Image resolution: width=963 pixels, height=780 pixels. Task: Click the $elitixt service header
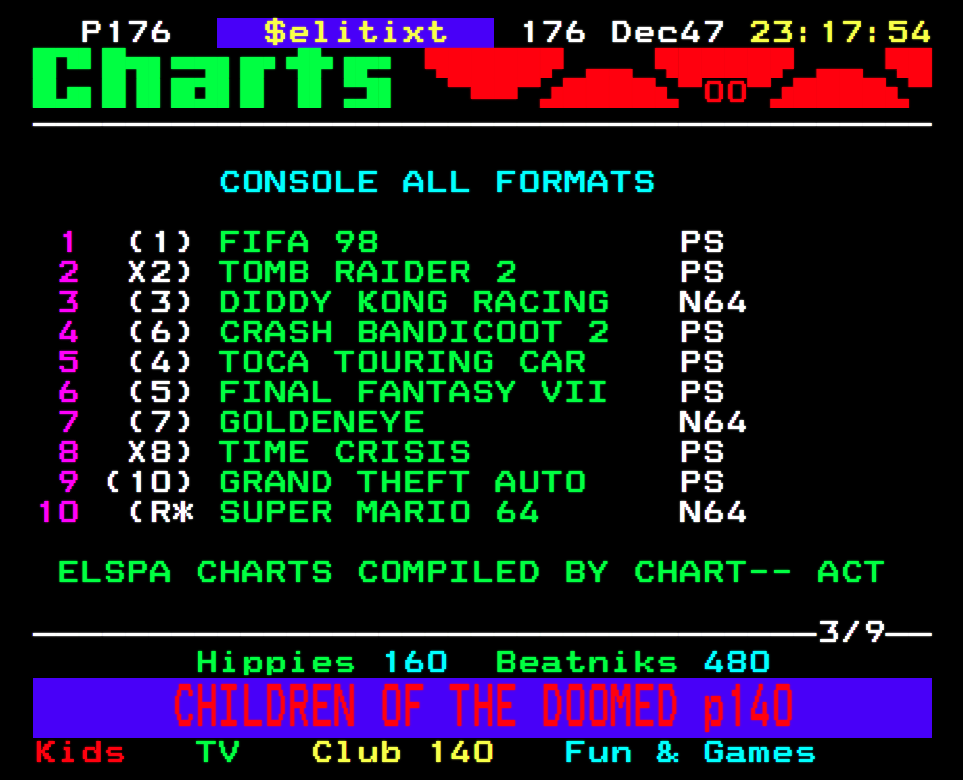356,33
